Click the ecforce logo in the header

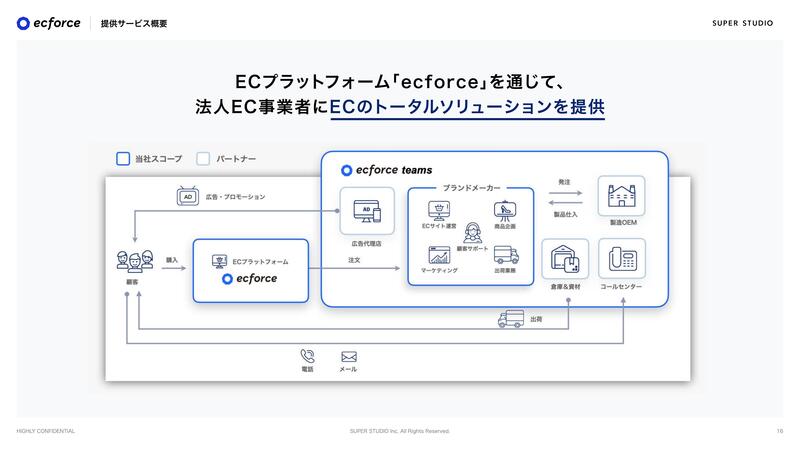click(48, 23)
